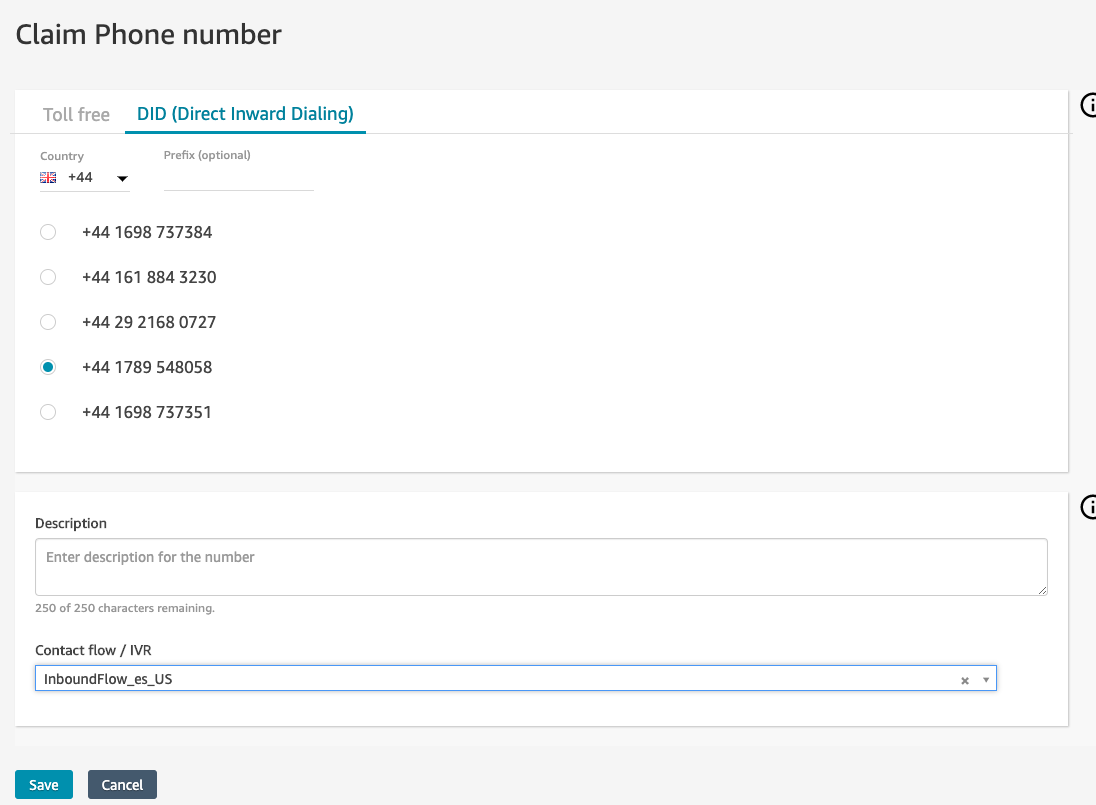Click into the Description text area
Screen dimensions: 1096x805
pyautogui.click(x=541, y=567)
